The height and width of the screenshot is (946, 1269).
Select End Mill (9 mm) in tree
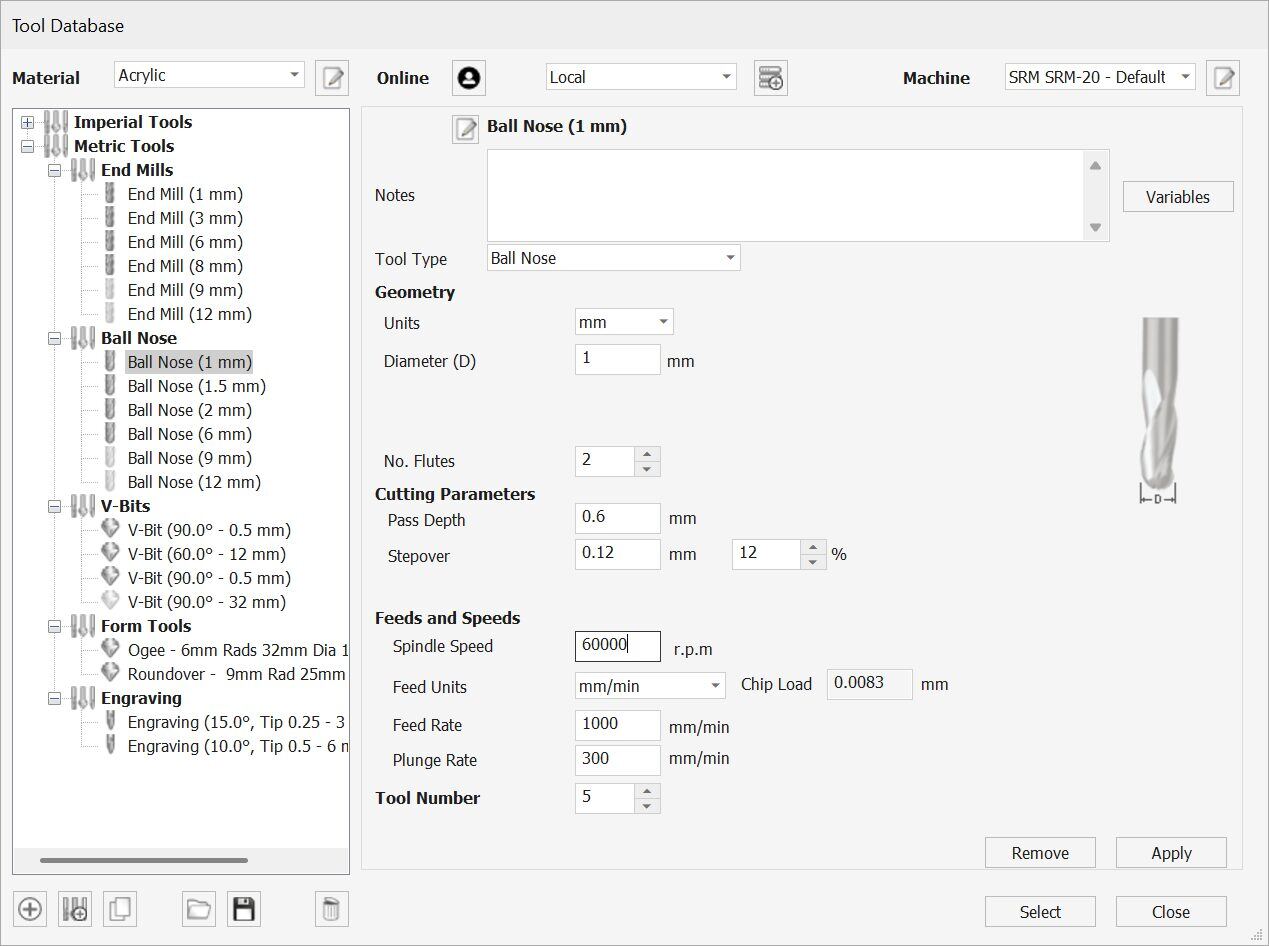pos(185,290)
